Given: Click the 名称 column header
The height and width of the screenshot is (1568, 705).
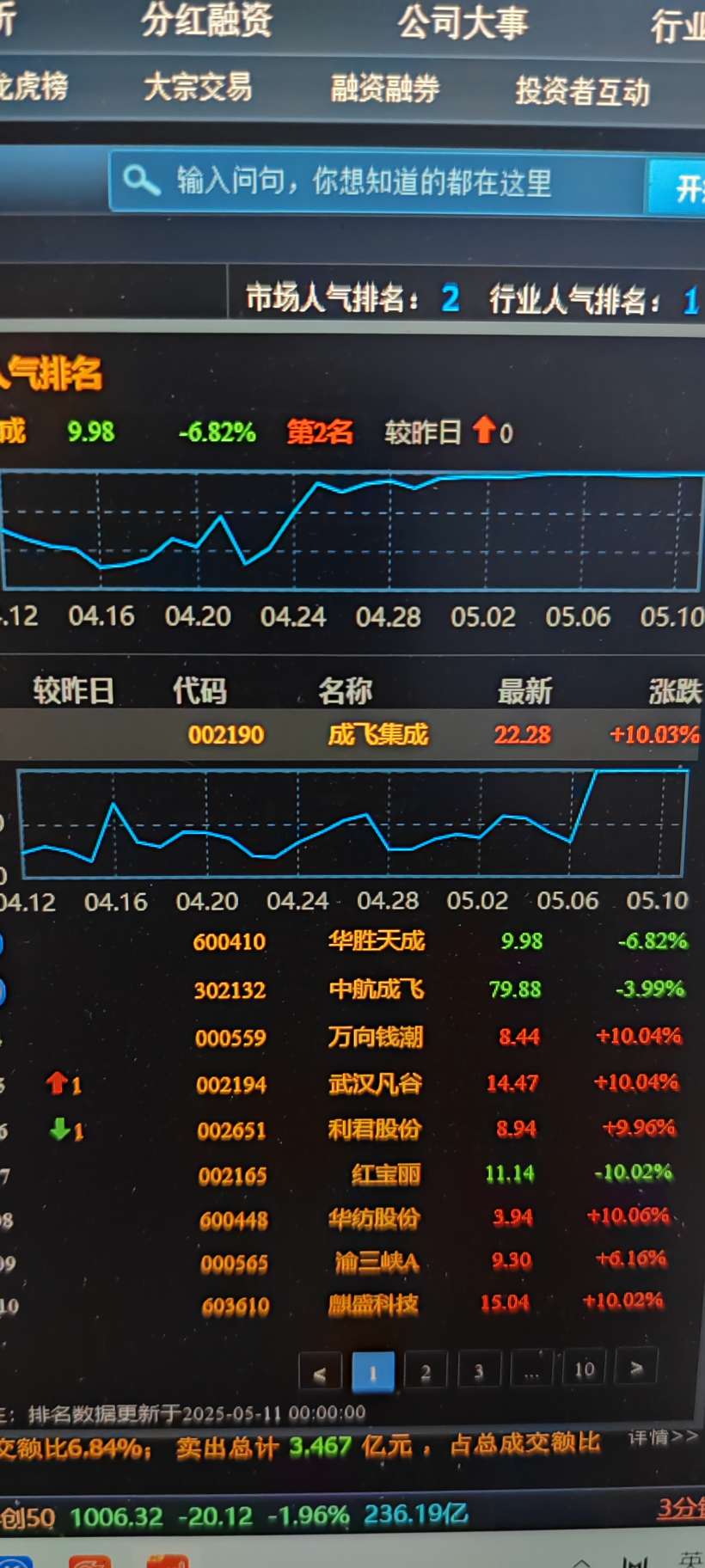Looking at the screenshot, I should point(345,690).
